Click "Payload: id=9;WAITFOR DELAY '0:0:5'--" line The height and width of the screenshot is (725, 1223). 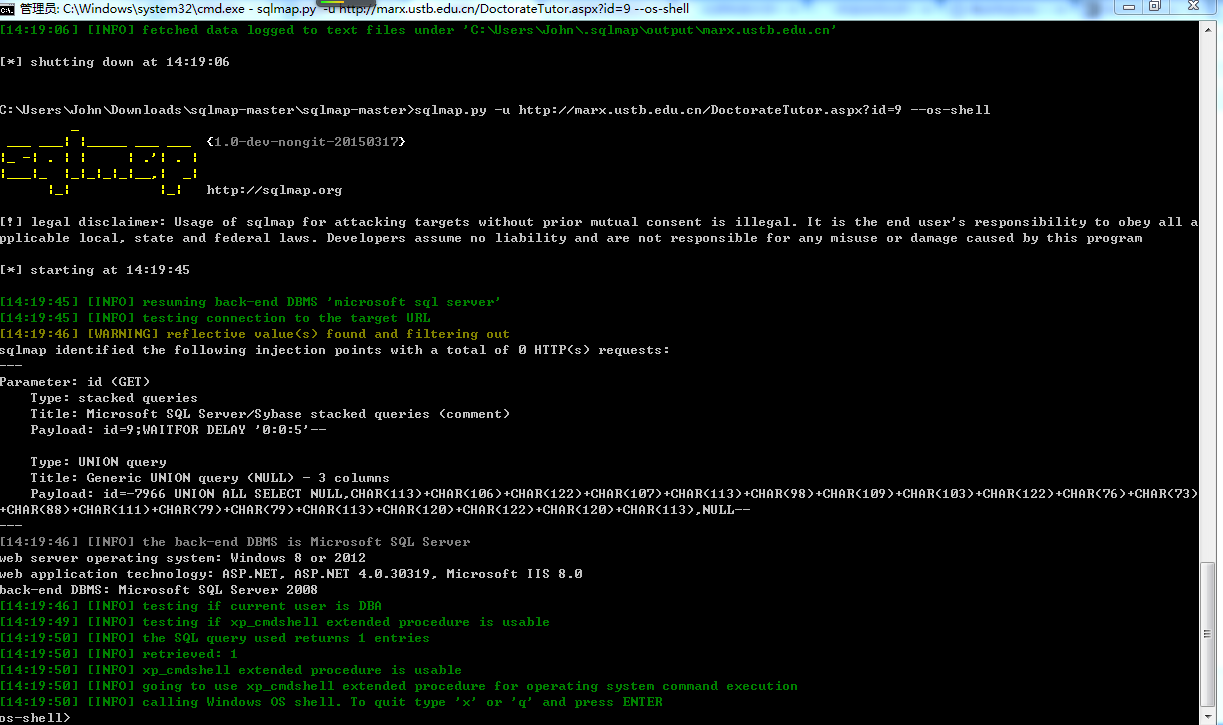coord(178,430)
